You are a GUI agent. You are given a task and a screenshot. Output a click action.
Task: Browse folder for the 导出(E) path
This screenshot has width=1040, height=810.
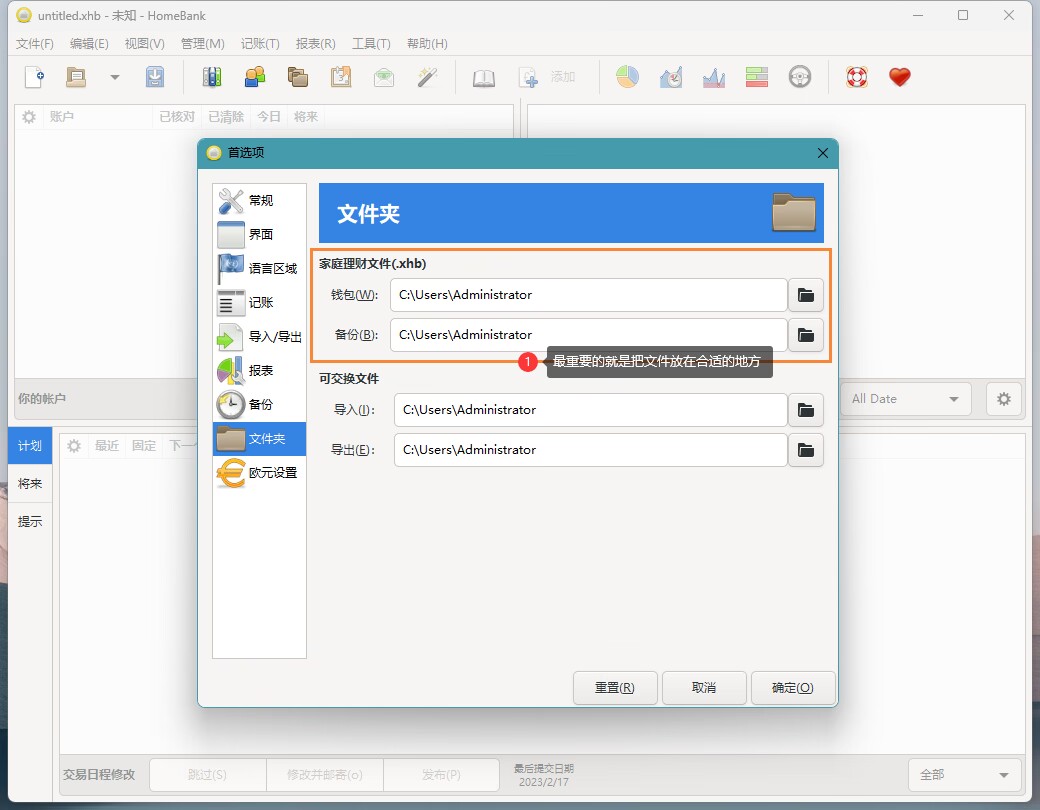(x=806, y=450)
